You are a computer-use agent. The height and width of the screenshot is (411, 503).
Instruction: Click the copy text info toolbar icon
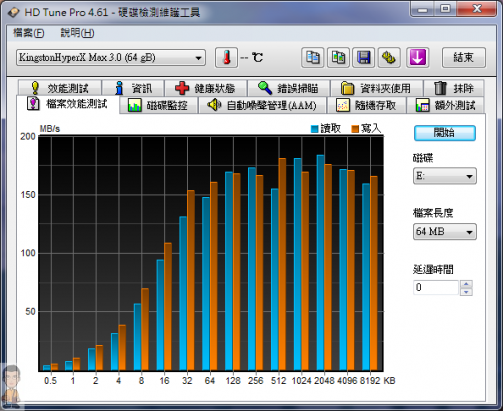coord(312,58)
